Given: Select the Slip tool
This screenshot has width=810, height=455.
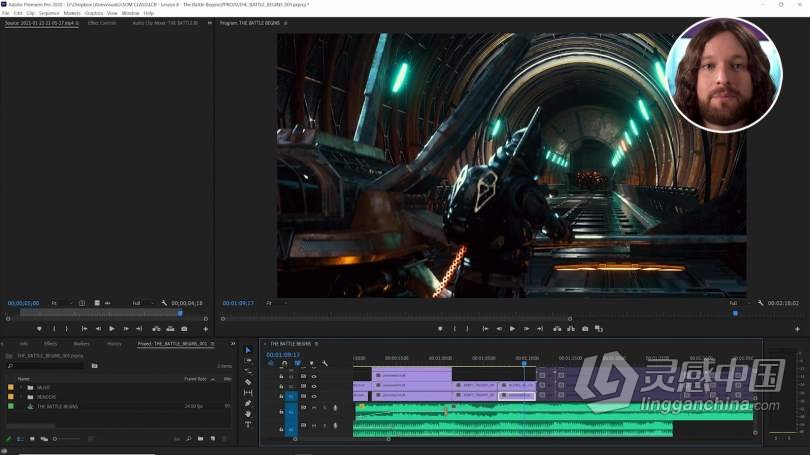Looking at the screenshot, I should pyautogui.click(x=248, y=393).
